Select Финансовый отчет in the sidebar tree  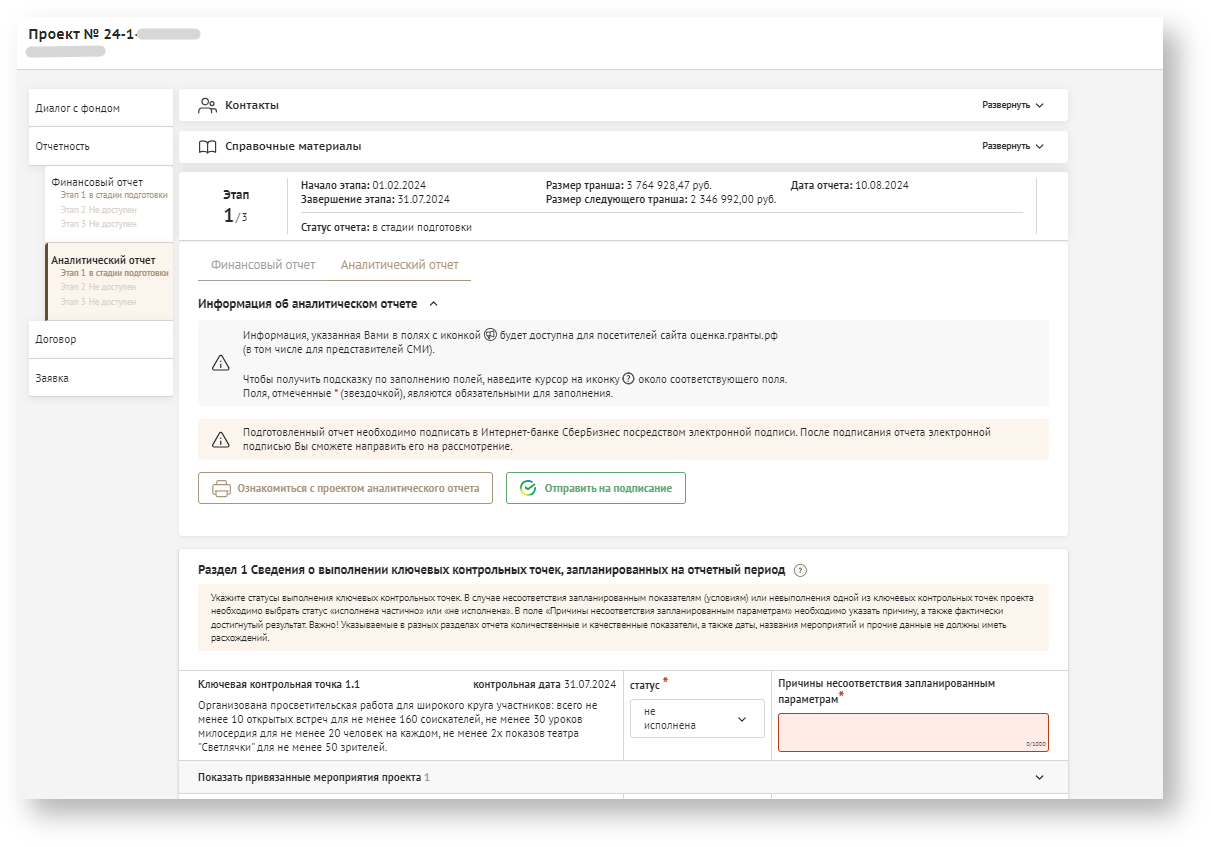(x=97, y=182)
